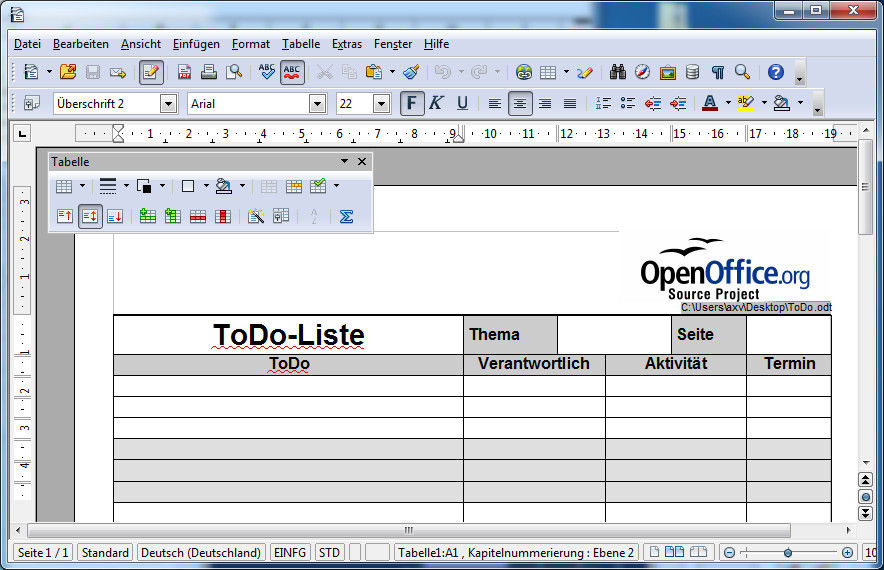
Task: Expand the font size 22 dropdown
Action: [x=382, y=104]
